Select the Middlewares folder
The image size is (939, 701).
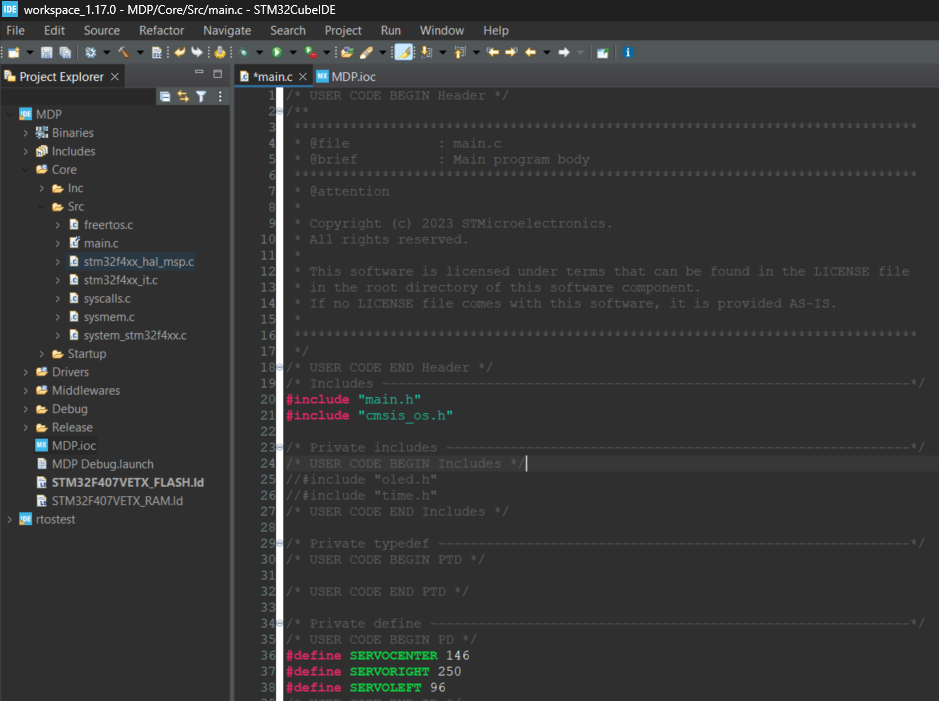pyautogui.click(x=86, y=391)
